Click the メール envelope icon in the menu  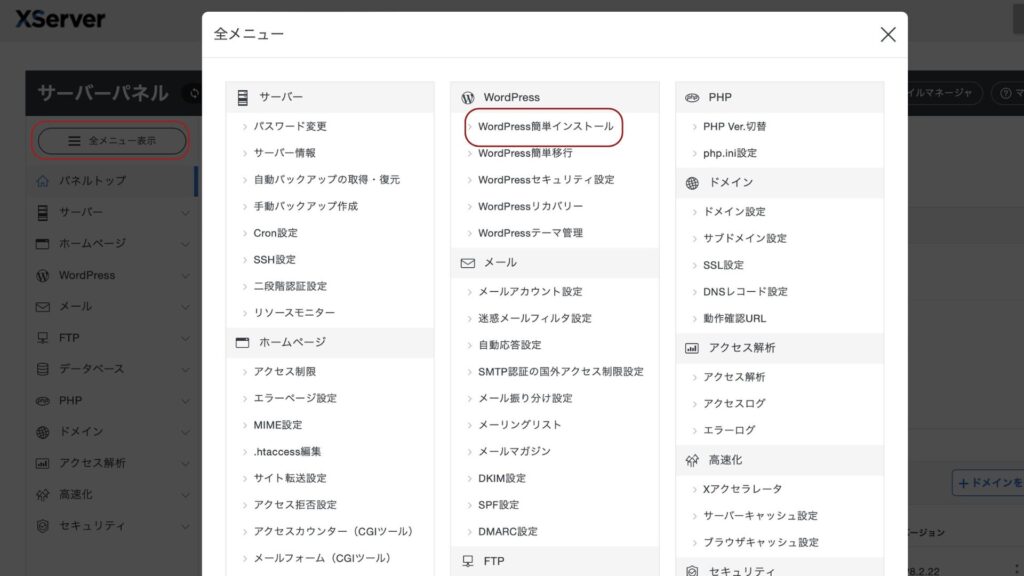[x=468, y=263]
